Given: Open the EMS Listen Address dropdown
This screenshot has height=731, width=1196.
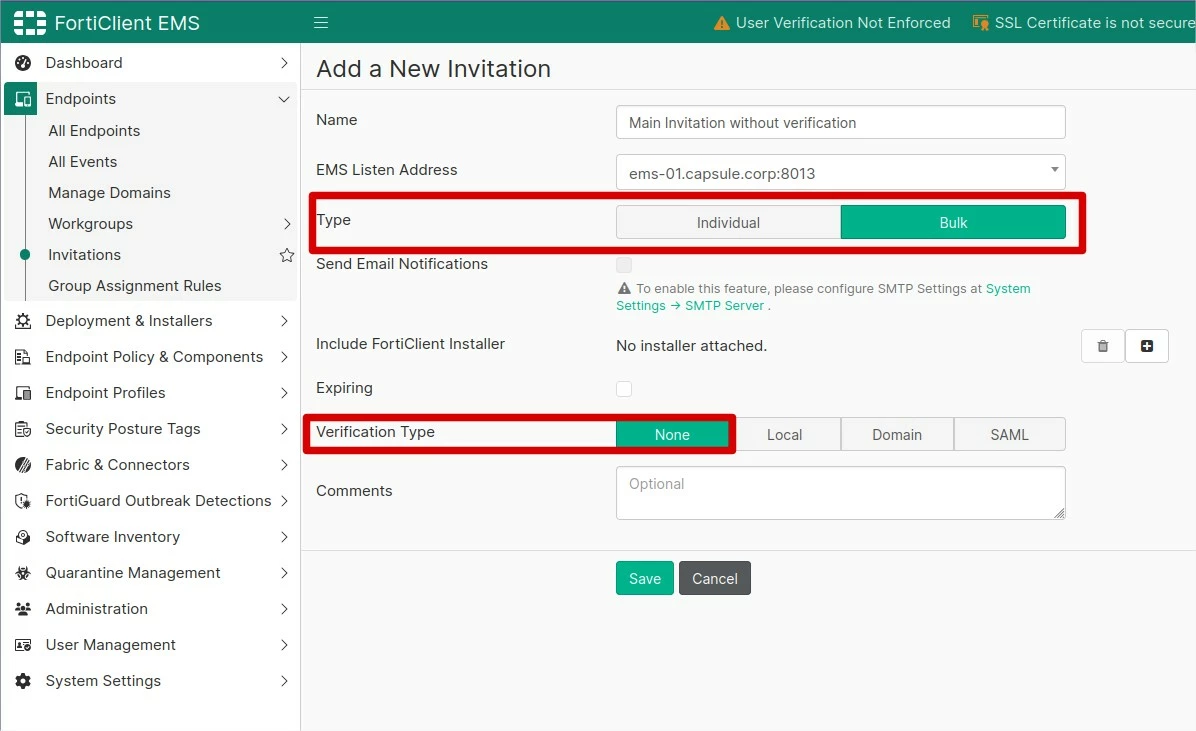Looking at the screenshot, I should (x=841, y=172).
